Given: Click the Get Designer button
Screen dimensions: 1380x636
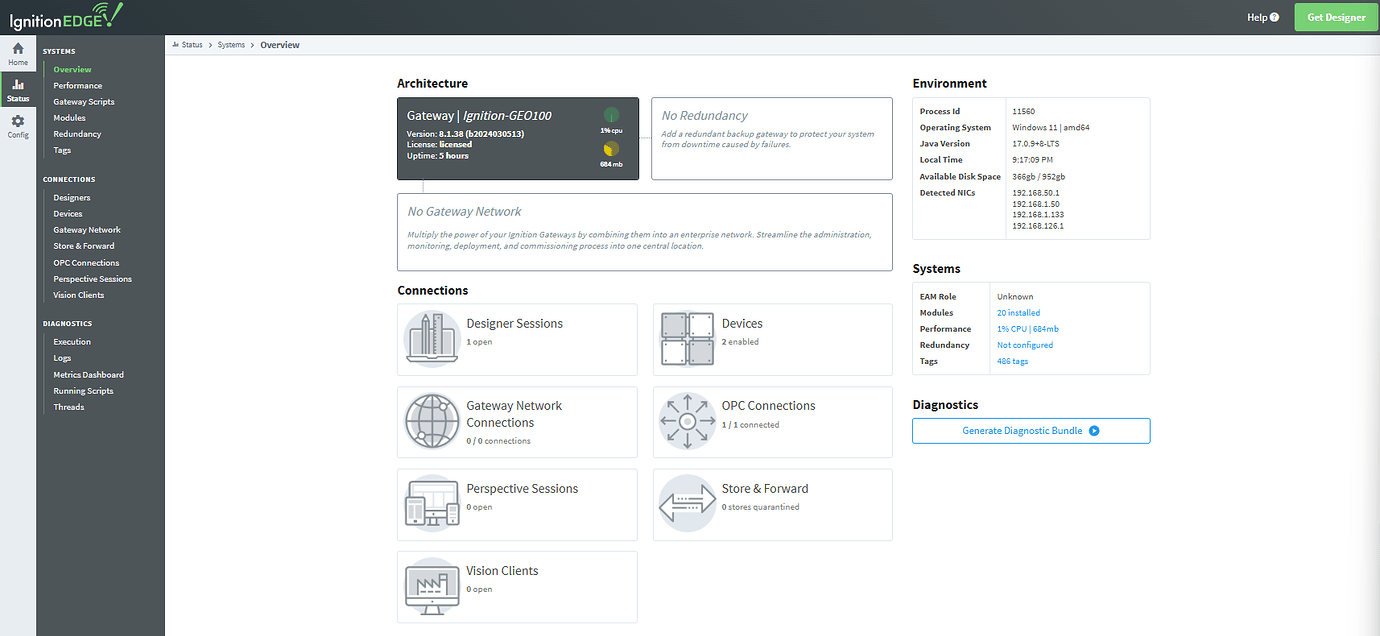Looking at the screenshot, I should point(1335,17).
